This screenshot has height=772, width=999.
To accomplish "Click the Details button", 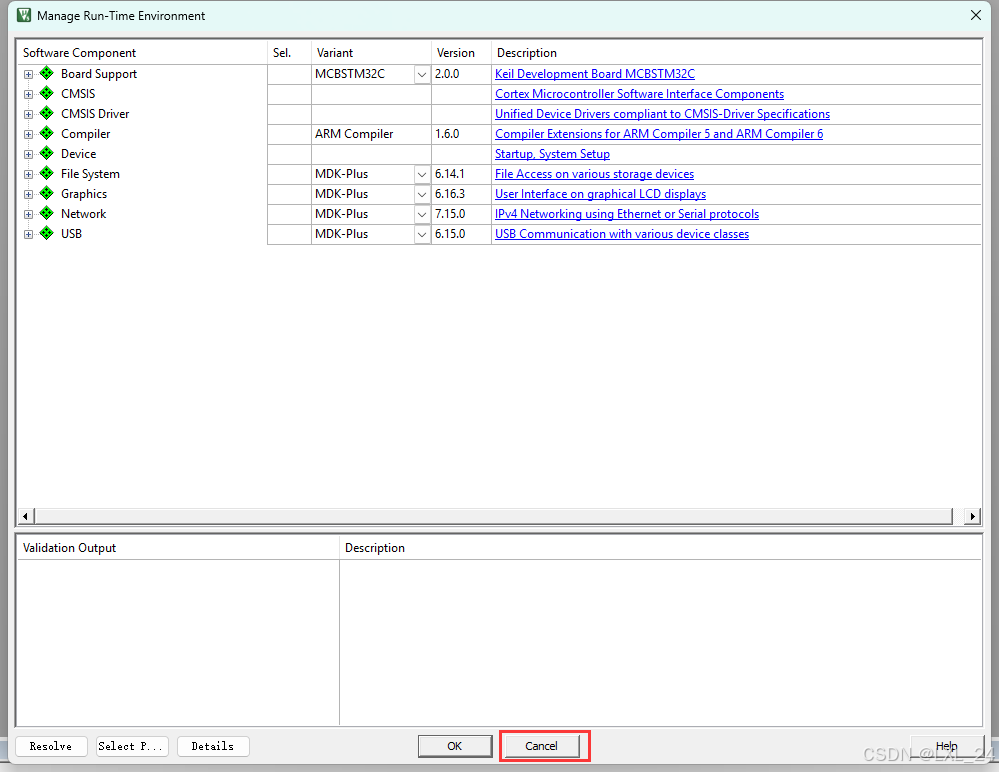I will pos(213,746).
